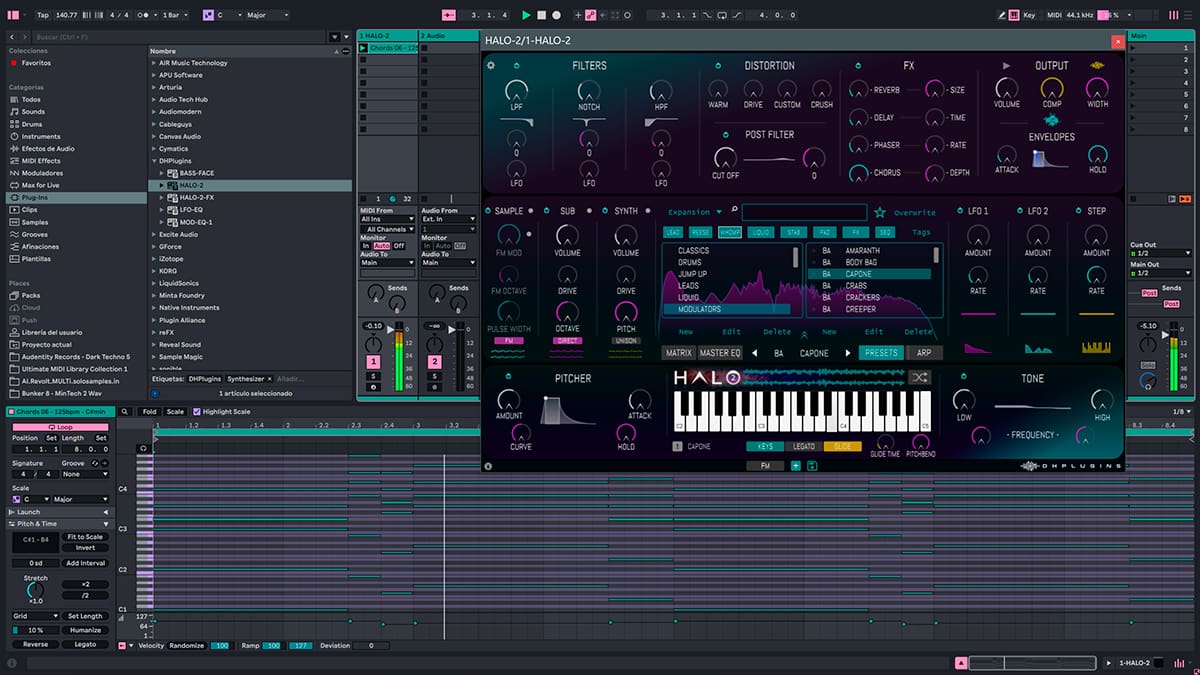This screenshot has height=675, width=1200.
Task: Switch to the ARP tab
Action: (x=923, y=353)
